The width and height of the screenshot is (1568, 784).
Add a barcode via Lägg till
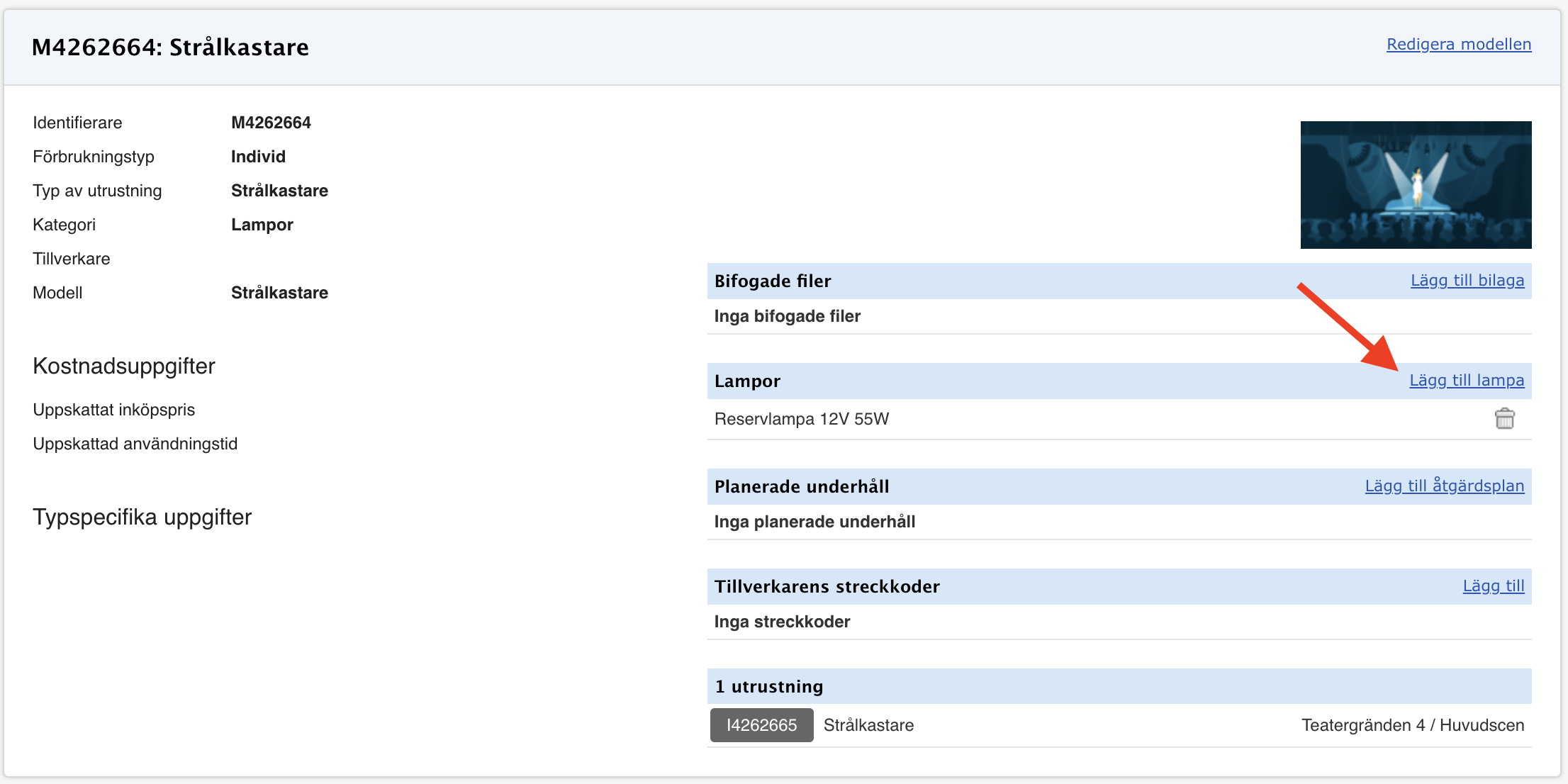click(1493, 586)
